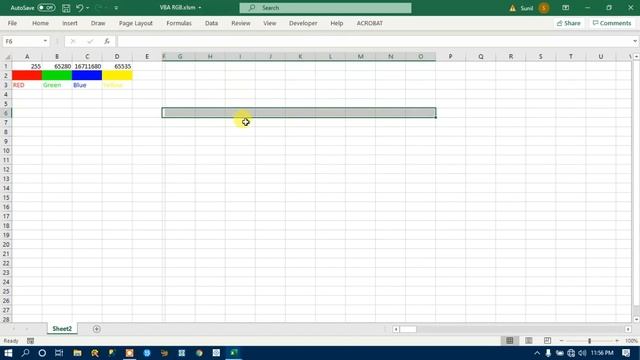Click the cell labeled RED
This screenshot has width=640, height=360.
coord(27,85)
